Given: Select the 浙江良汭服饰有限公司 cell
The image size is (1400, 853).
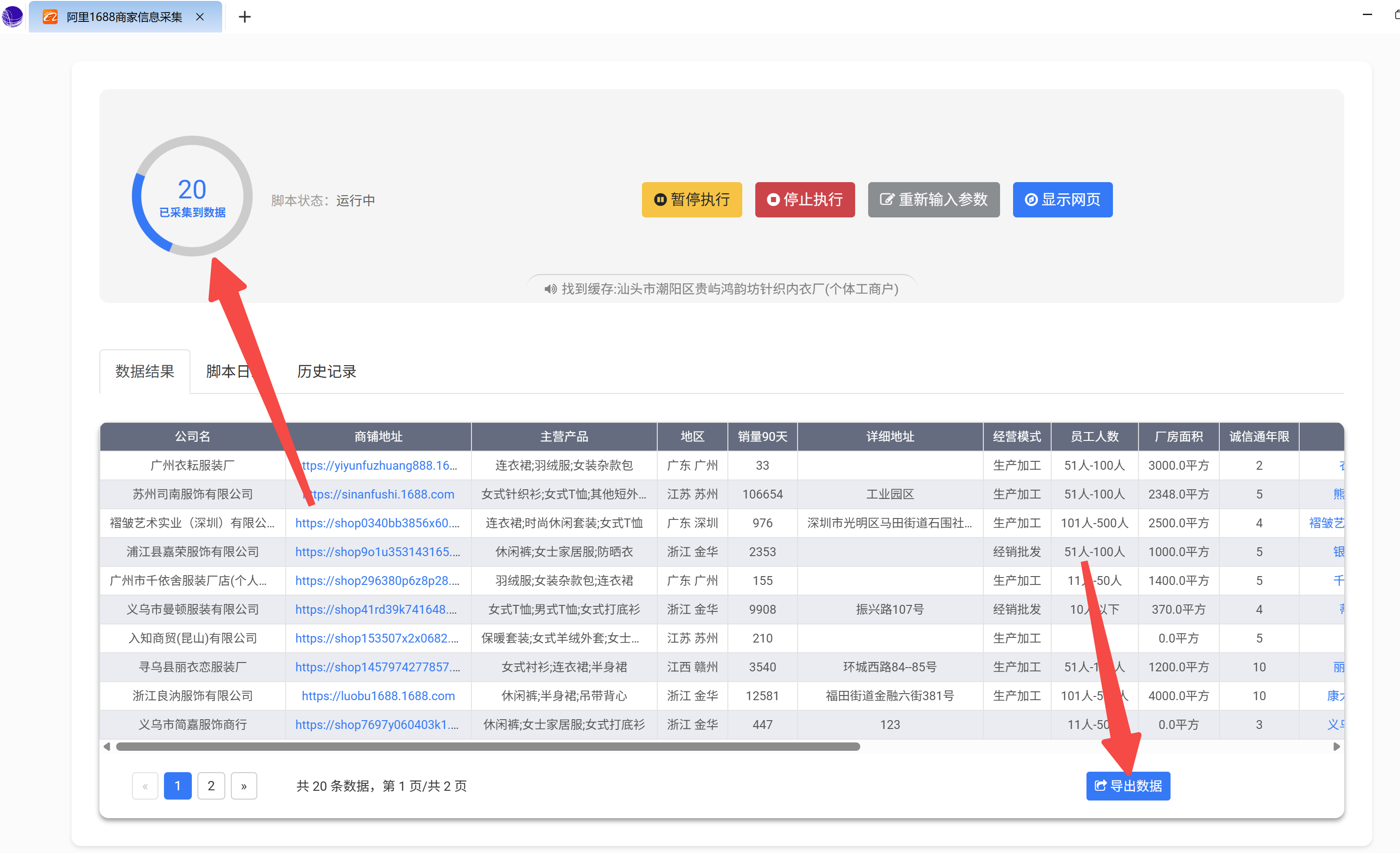Looking at the screenshot, I should tap(193, 696).
